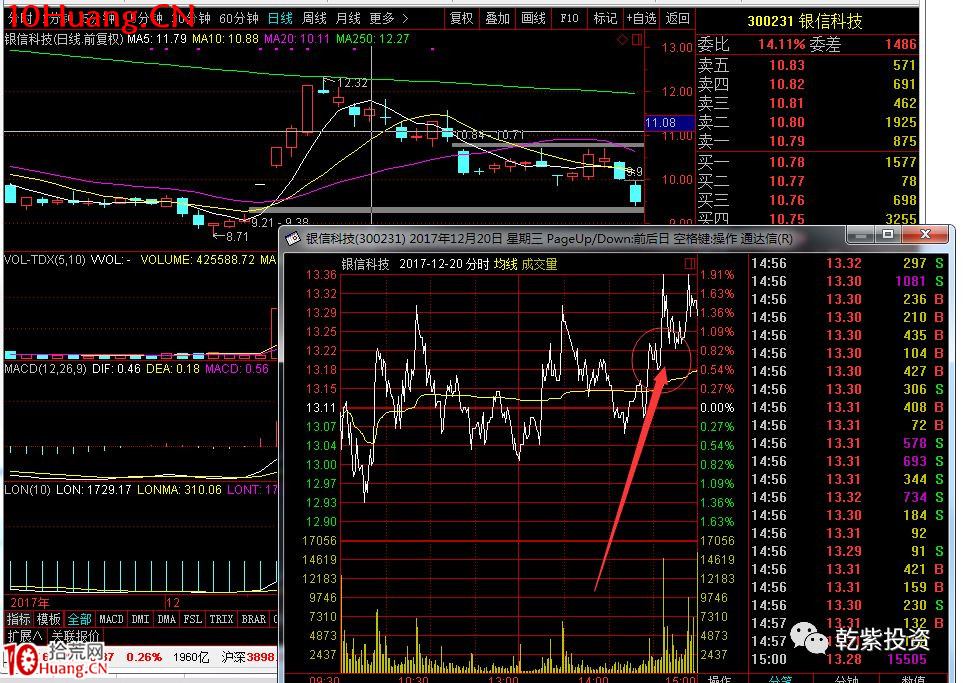Click the 返回 back button
This screenshot has height=683, width=963.
tap(677, 18)
